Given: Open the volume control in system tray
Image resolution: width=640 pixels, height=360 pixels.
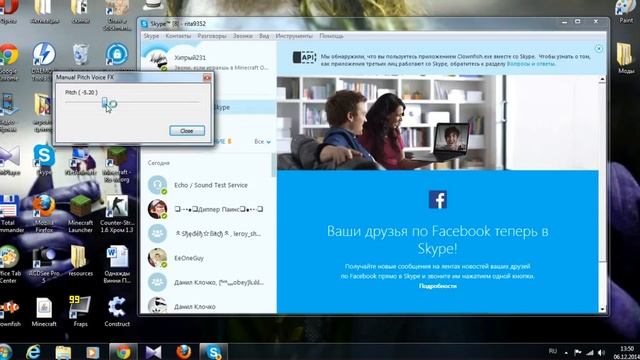Looking at the screenshot, I should 601,352.
